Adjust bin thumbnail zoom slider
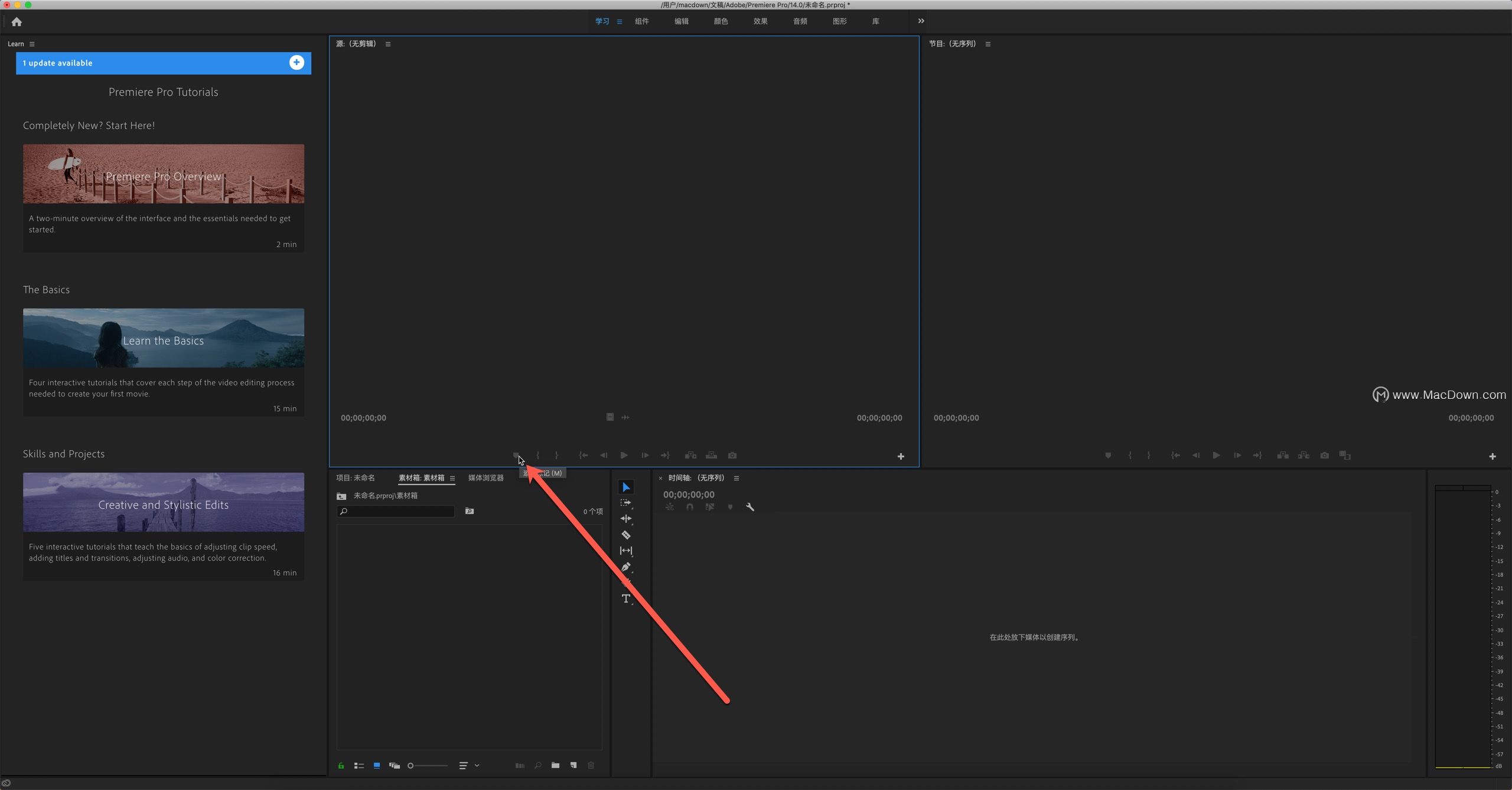 (428, 766)
